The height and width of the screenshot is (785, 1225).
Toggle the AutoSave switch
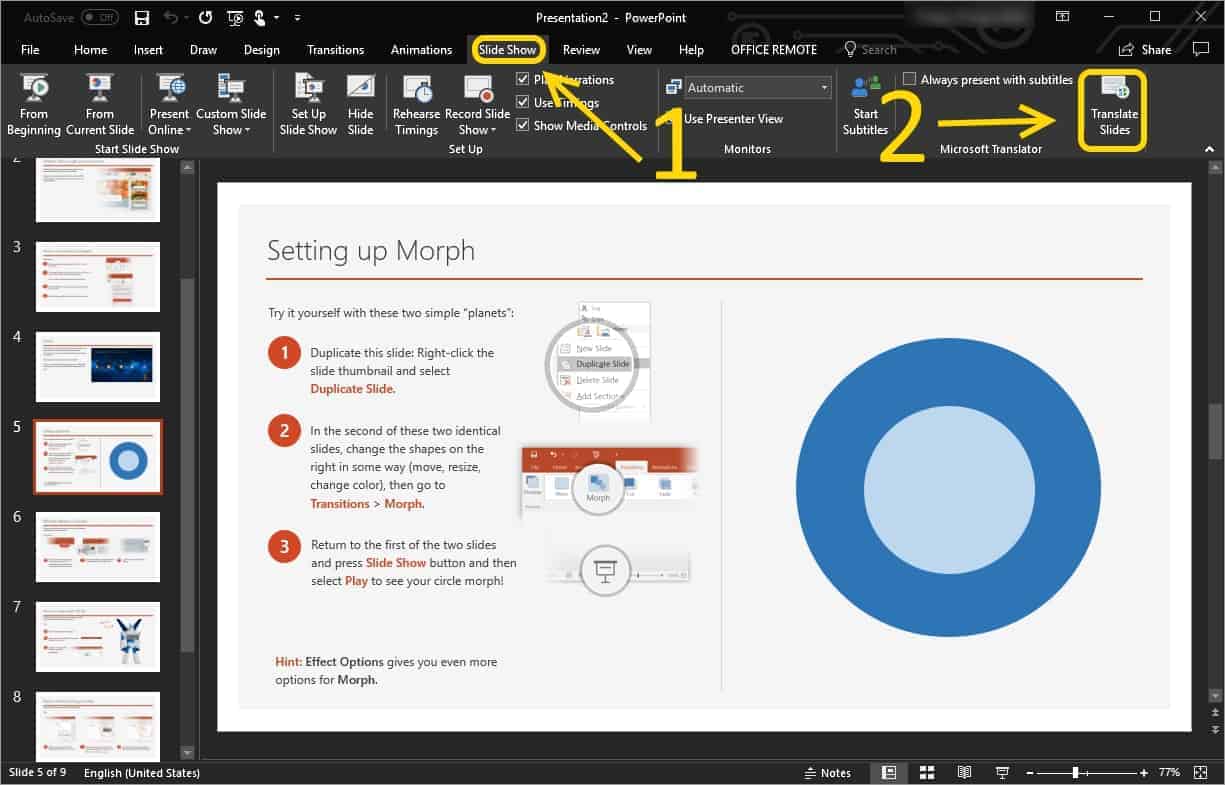click(x=99, y=18)
